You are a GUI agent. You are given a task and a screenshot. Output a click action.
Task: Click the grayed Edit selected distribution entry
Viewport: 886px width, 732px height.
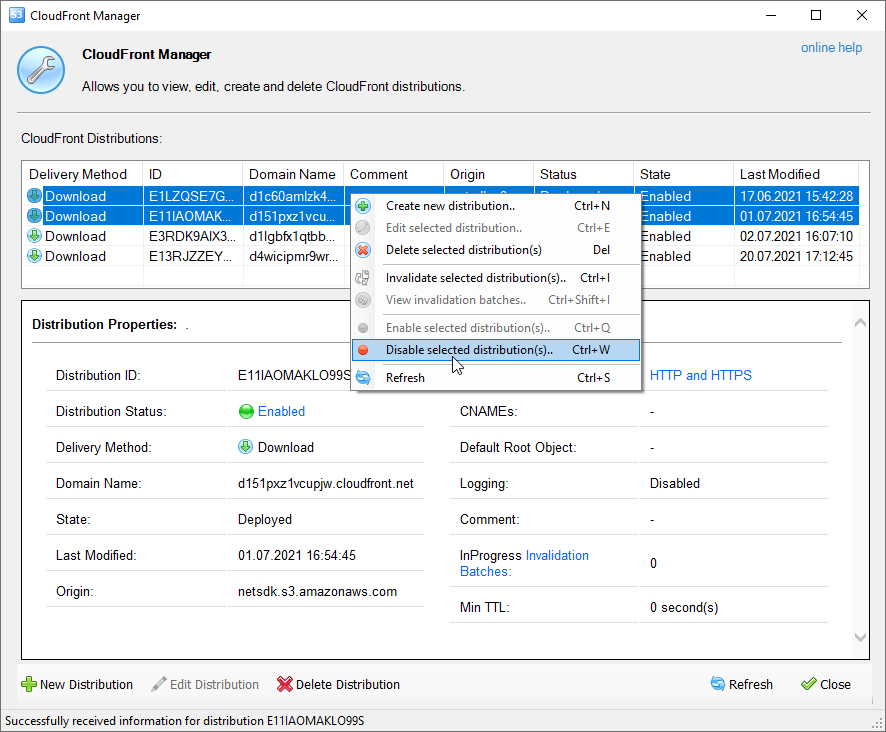[496, 228]
